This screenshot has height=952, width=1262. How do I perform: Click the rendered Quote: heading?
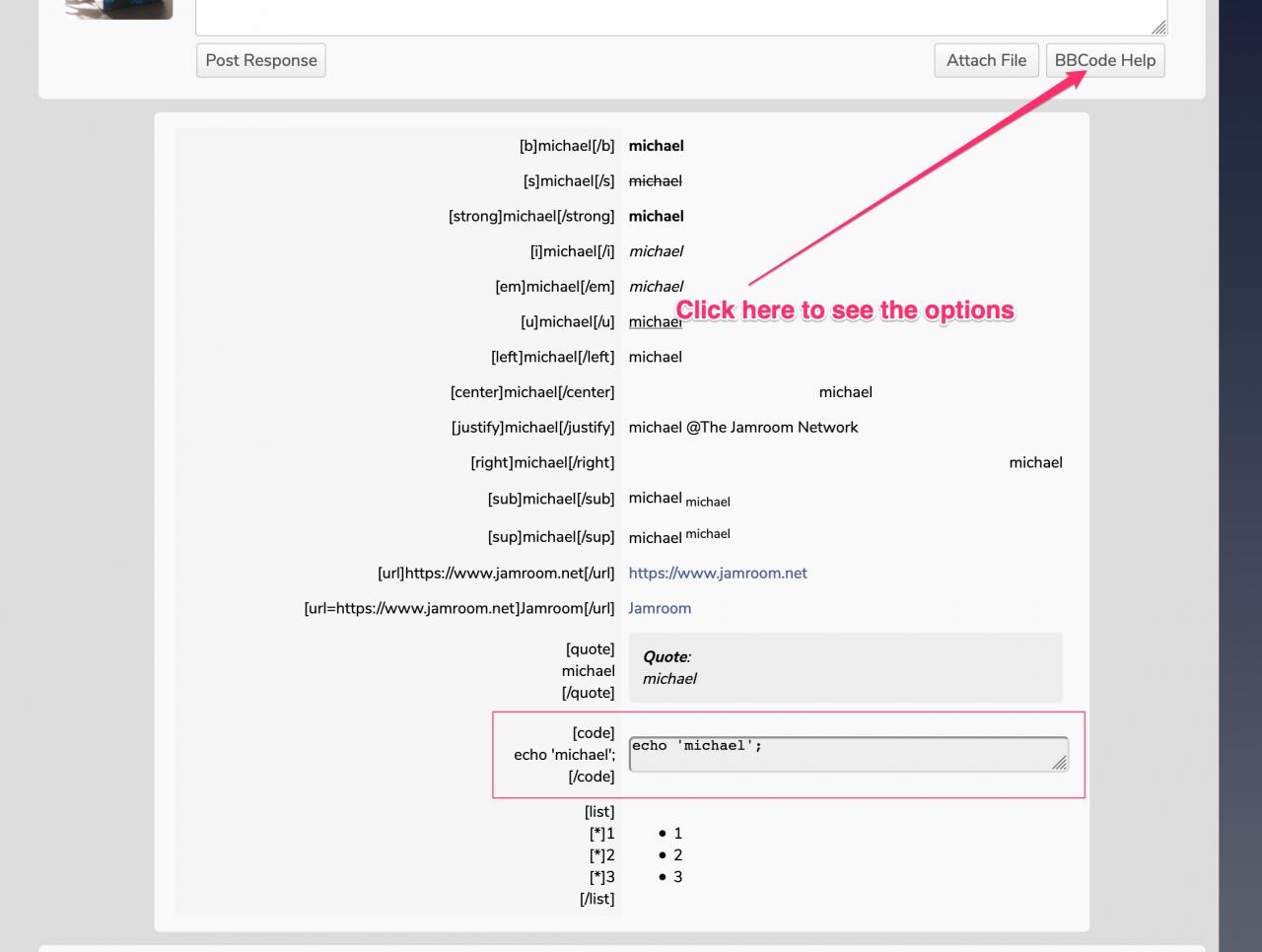pyautogui.click(x=667, y=657)
